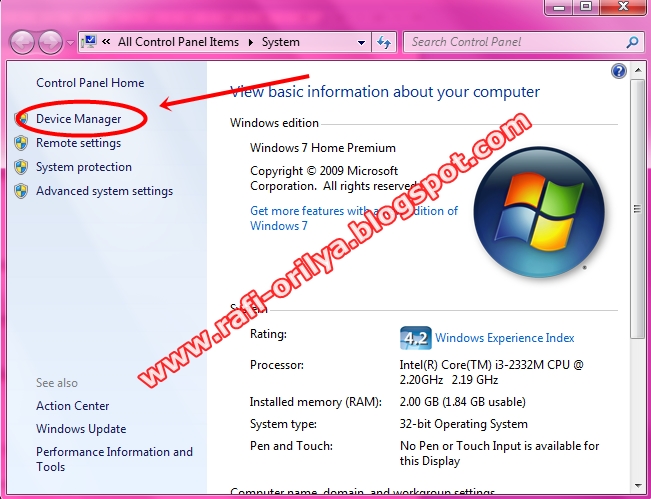Click the computer icon in address bar
The width and height of the screenshot is (651, 499).
(89, 42)
